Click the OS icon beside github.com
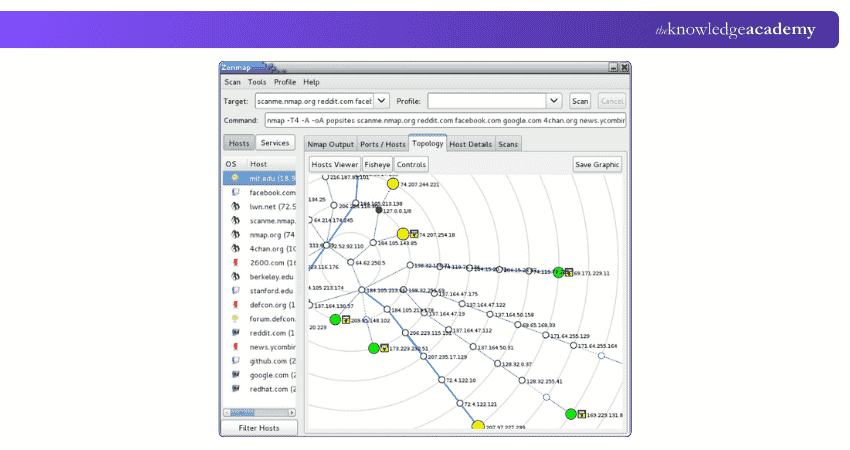The width and height of the screenshot is (850, 450). (235, 361)
